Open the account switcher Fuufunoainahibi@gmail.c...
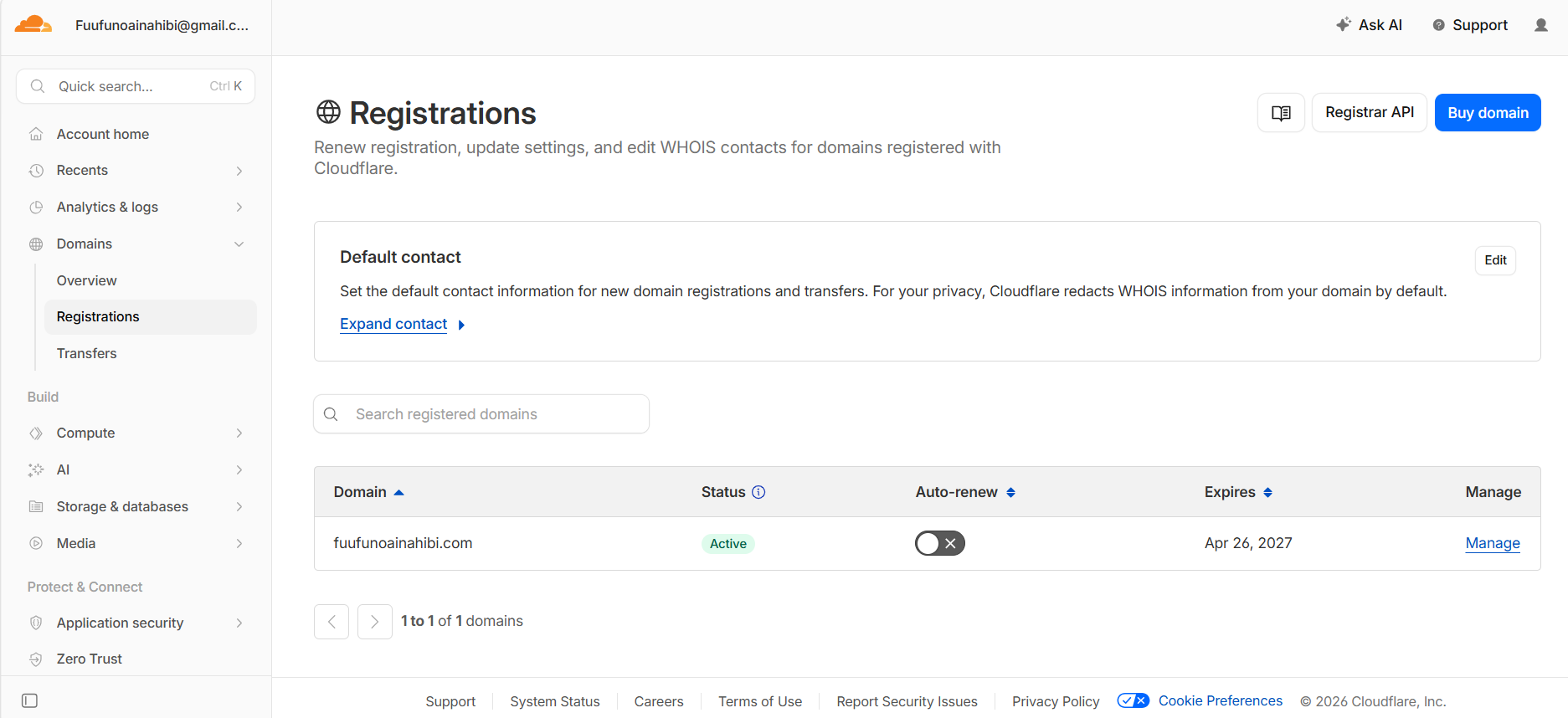 (x=162, y=25)
